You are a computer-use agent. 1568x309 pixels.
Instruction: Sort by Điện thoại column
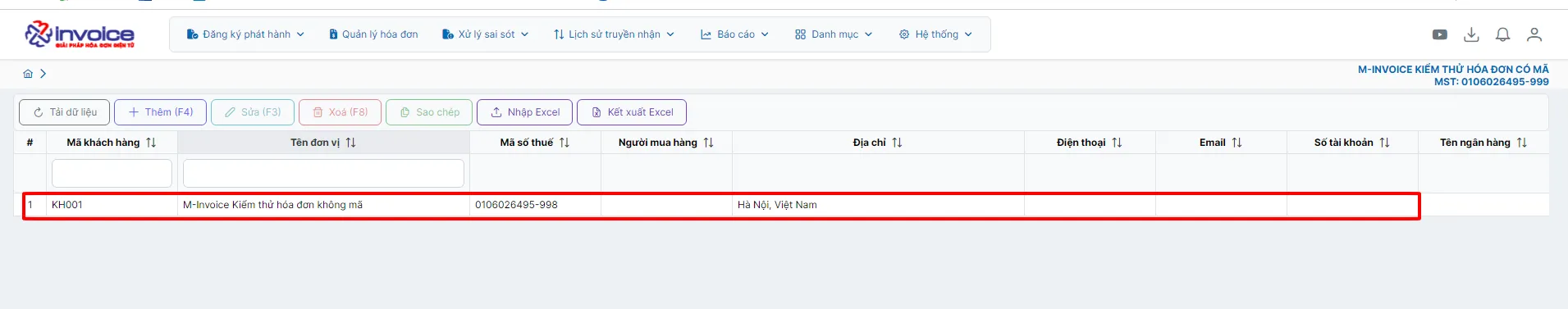pyautogui.click(x=1118, y=143)
